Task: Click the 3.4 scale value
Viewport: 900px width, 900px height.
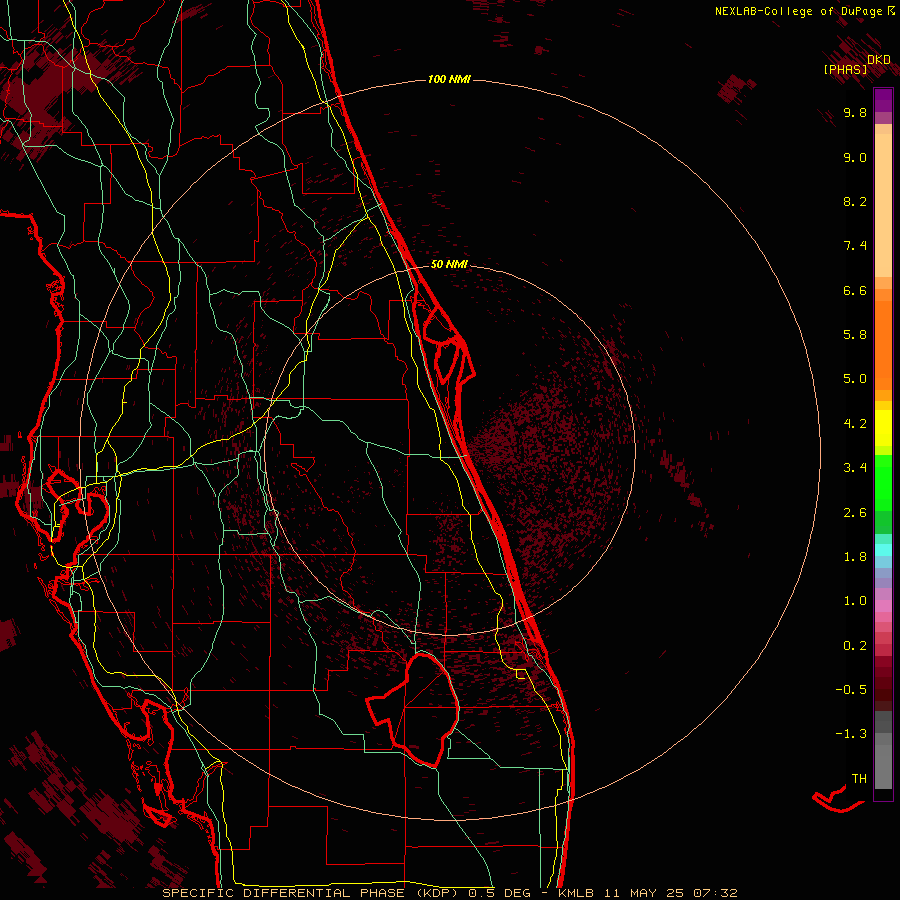Action: pyautogui.click(x=855, y=468)
